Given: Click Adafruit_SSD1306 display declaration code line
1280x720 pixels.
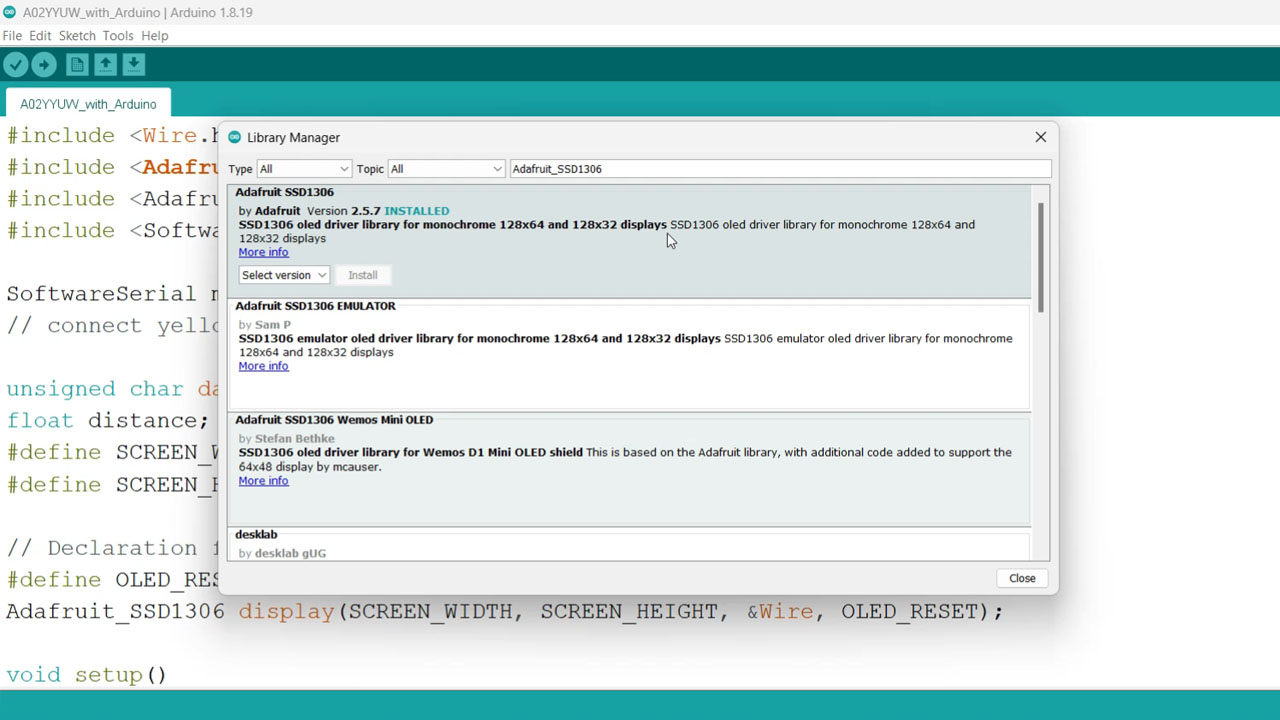Looking at the screenshot, I should [x=504, y=611].
